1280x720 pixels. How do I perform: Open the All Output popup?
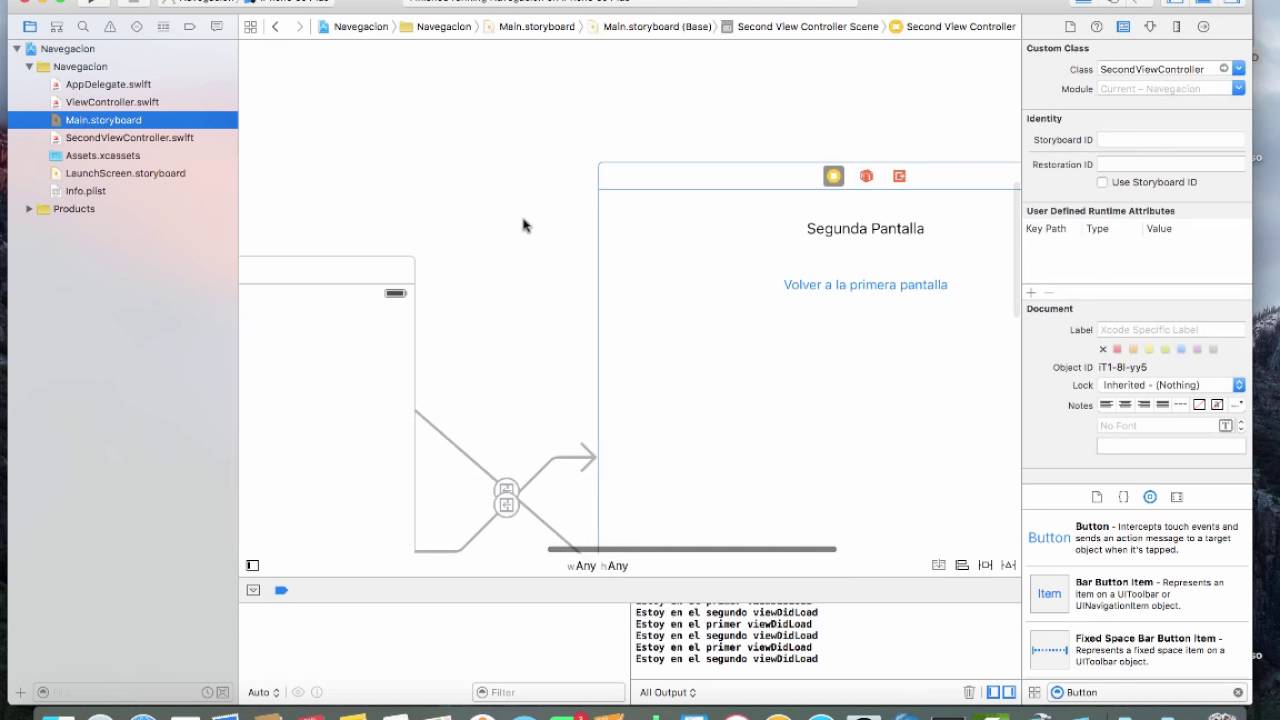(668, 692)
